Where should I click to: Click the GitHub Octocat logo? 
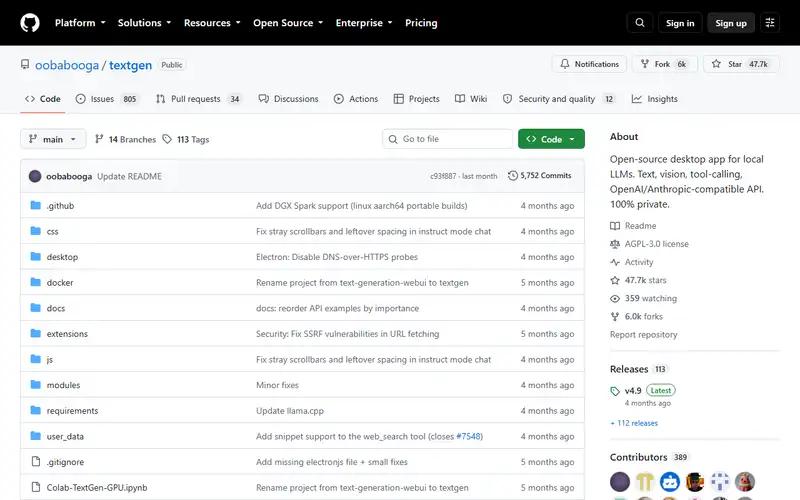[x=30, y=23]
